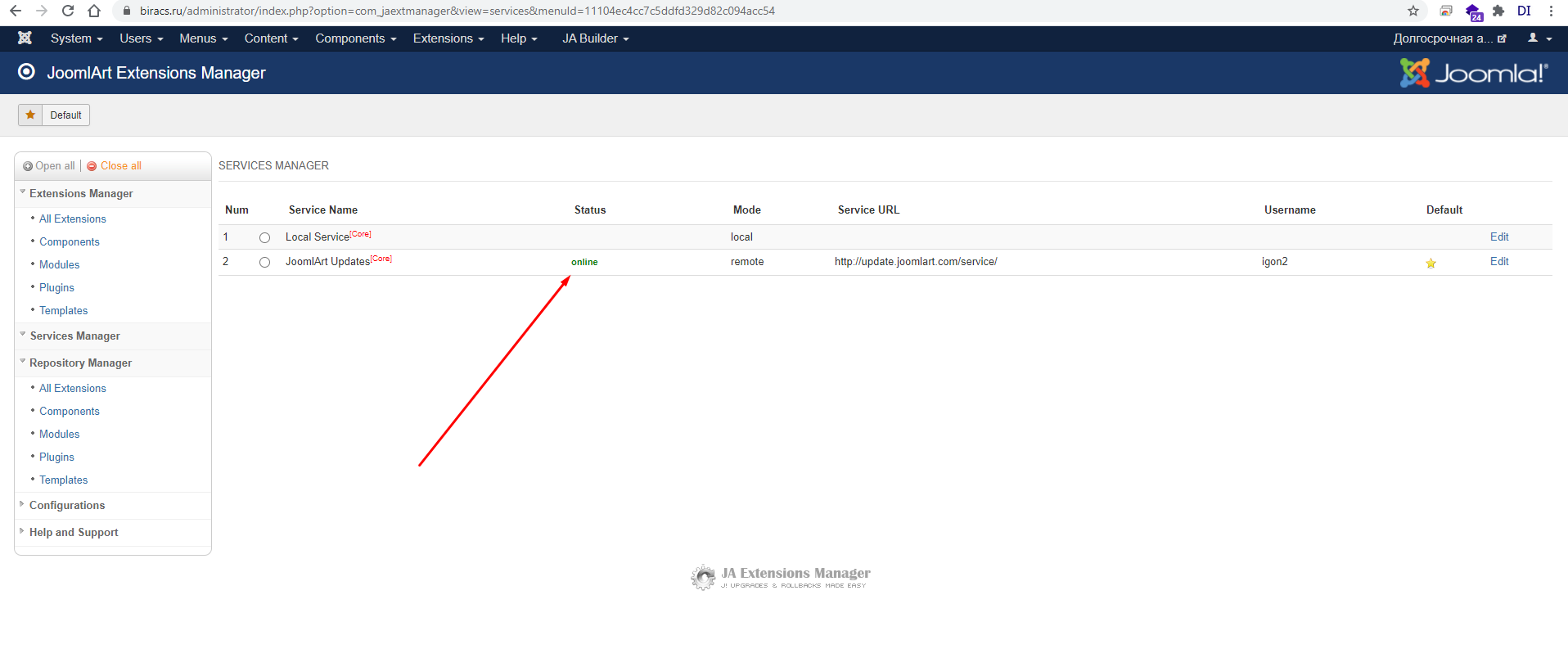Click the Joomla logo icon in the admin menu
1568x667 pixels.
[x=25, y=38]
